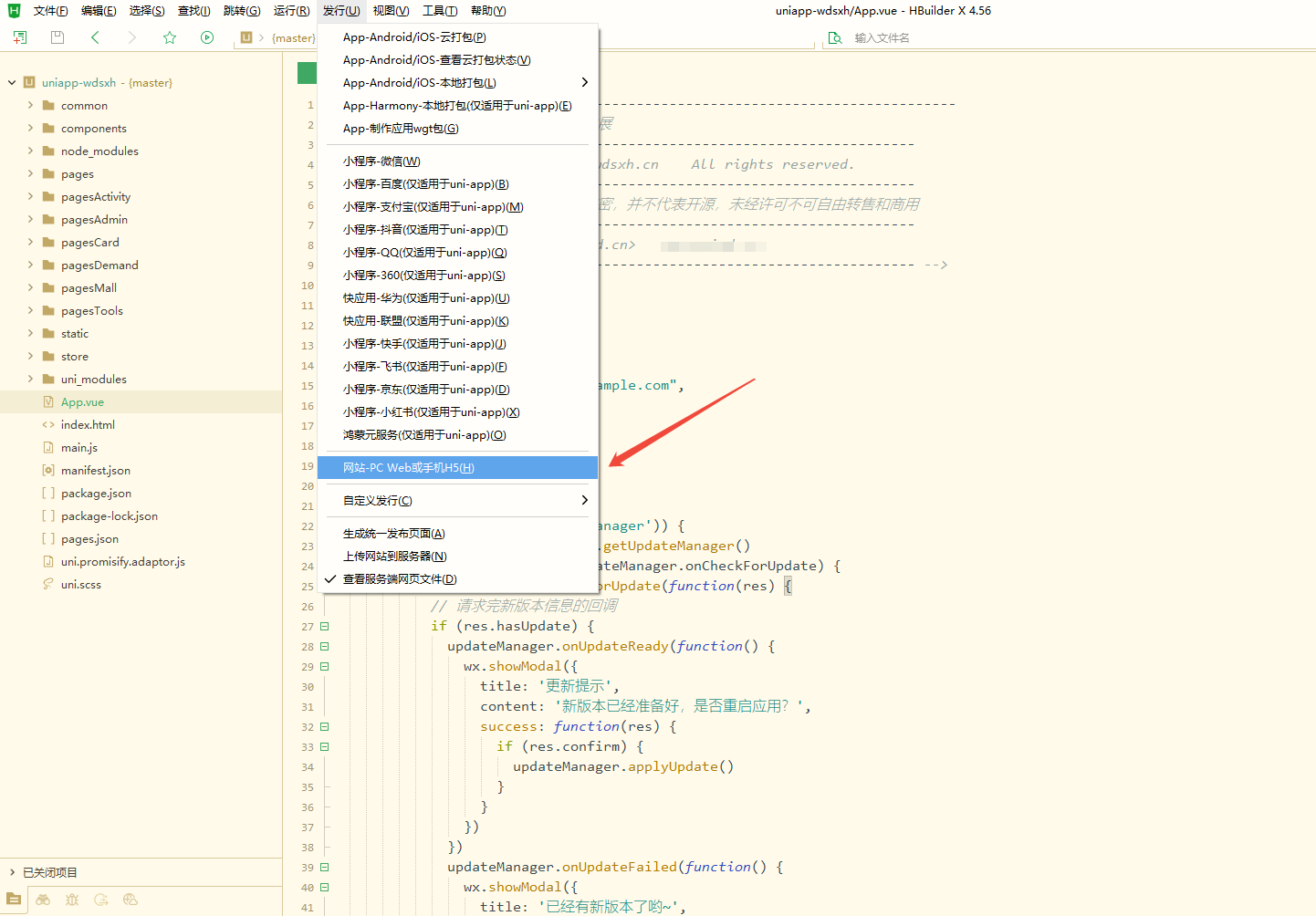Toggle code fold marker on line 28
The height and width of the screenshot is (916, 1316).
324,646
